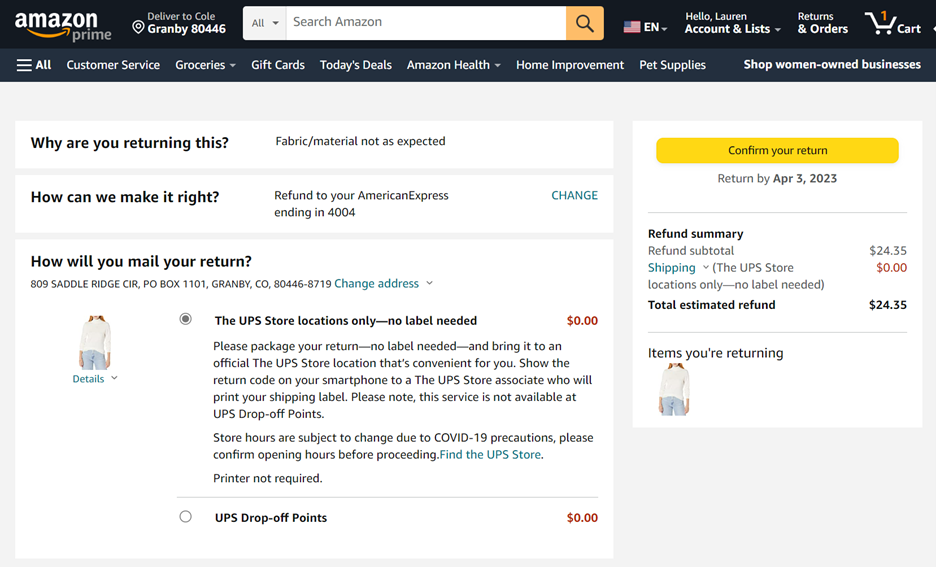Click product image beside mailing options
The width and height of the screenshot is (936, 567).
(x=95, y=343)
